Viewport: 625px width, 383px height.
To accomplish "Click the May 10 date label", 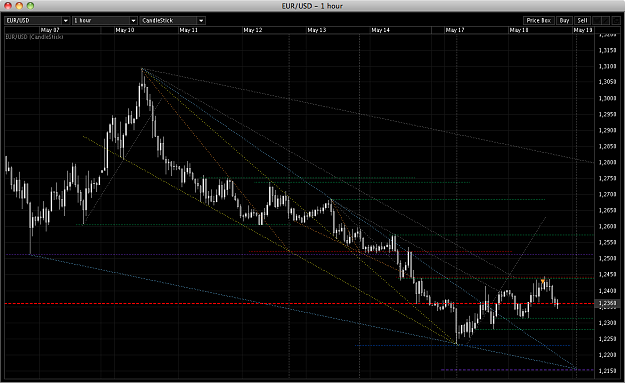I will pos(125,30).
